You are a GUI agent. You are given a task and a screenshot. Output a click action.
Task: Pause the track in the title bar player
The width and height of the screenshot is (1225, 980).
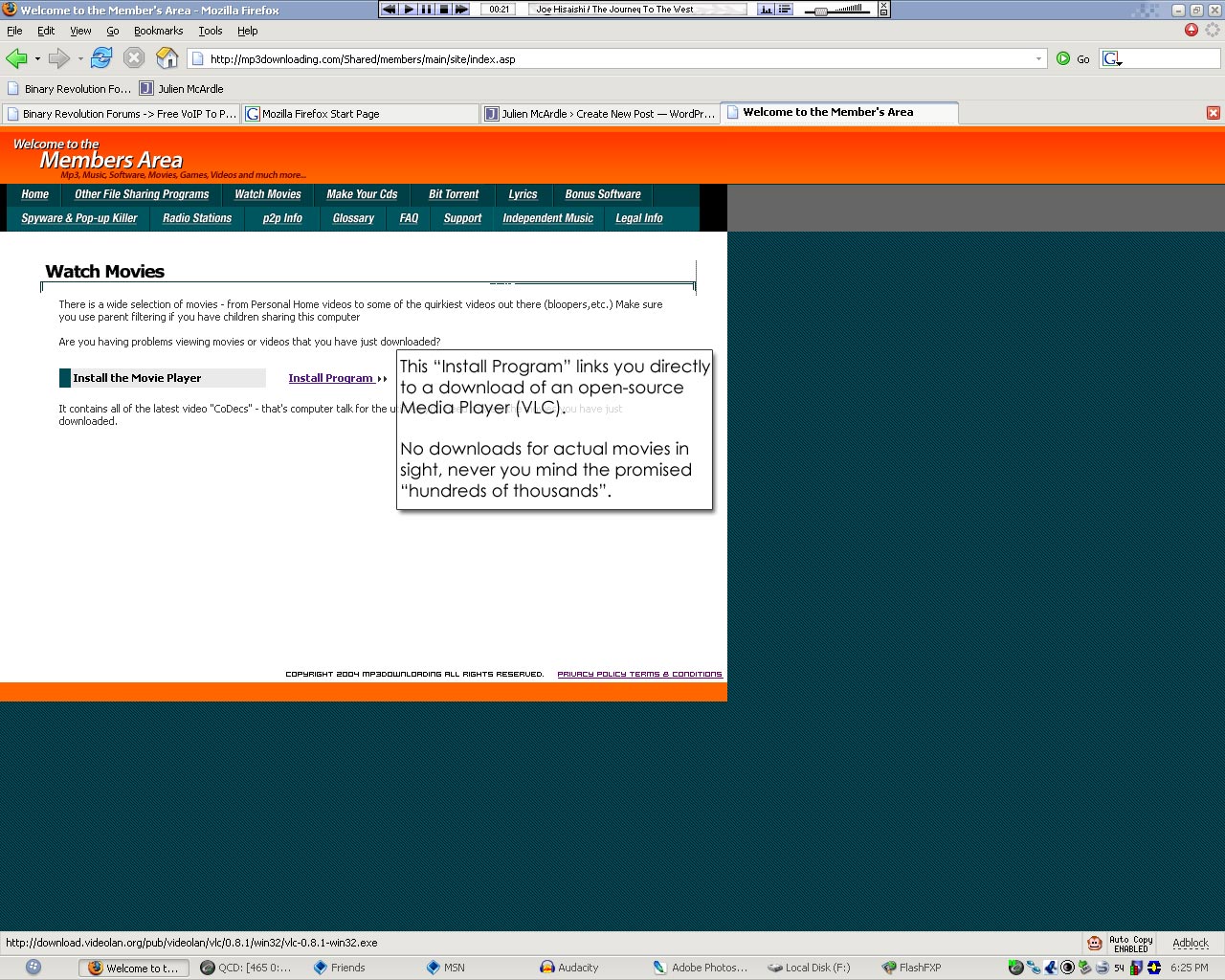[x=426, y=10]
